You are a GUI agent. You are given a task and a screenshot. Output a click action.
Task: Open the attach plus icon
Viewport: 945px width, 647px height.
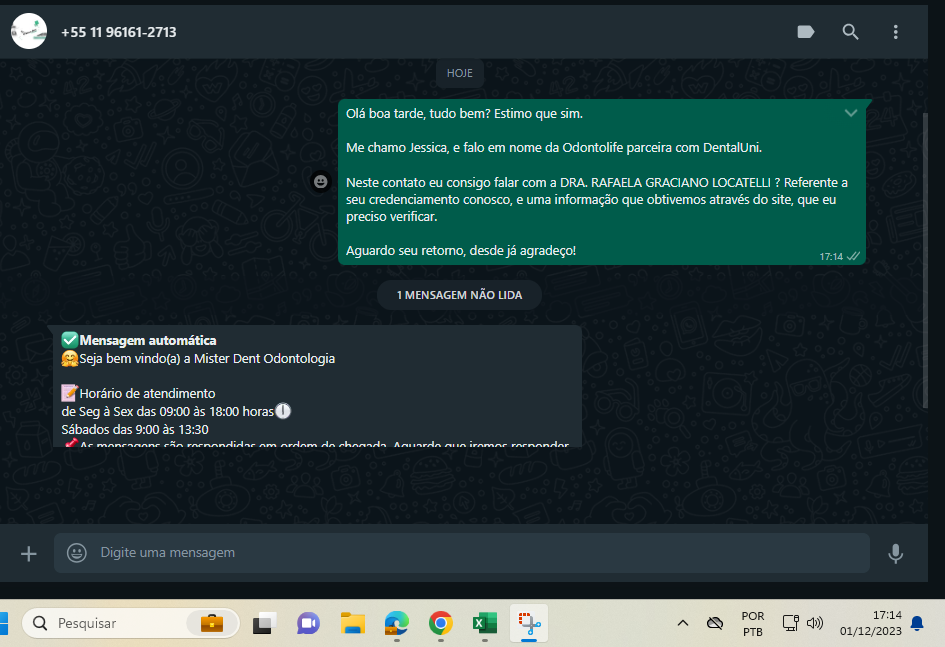(x=28, y=553)
